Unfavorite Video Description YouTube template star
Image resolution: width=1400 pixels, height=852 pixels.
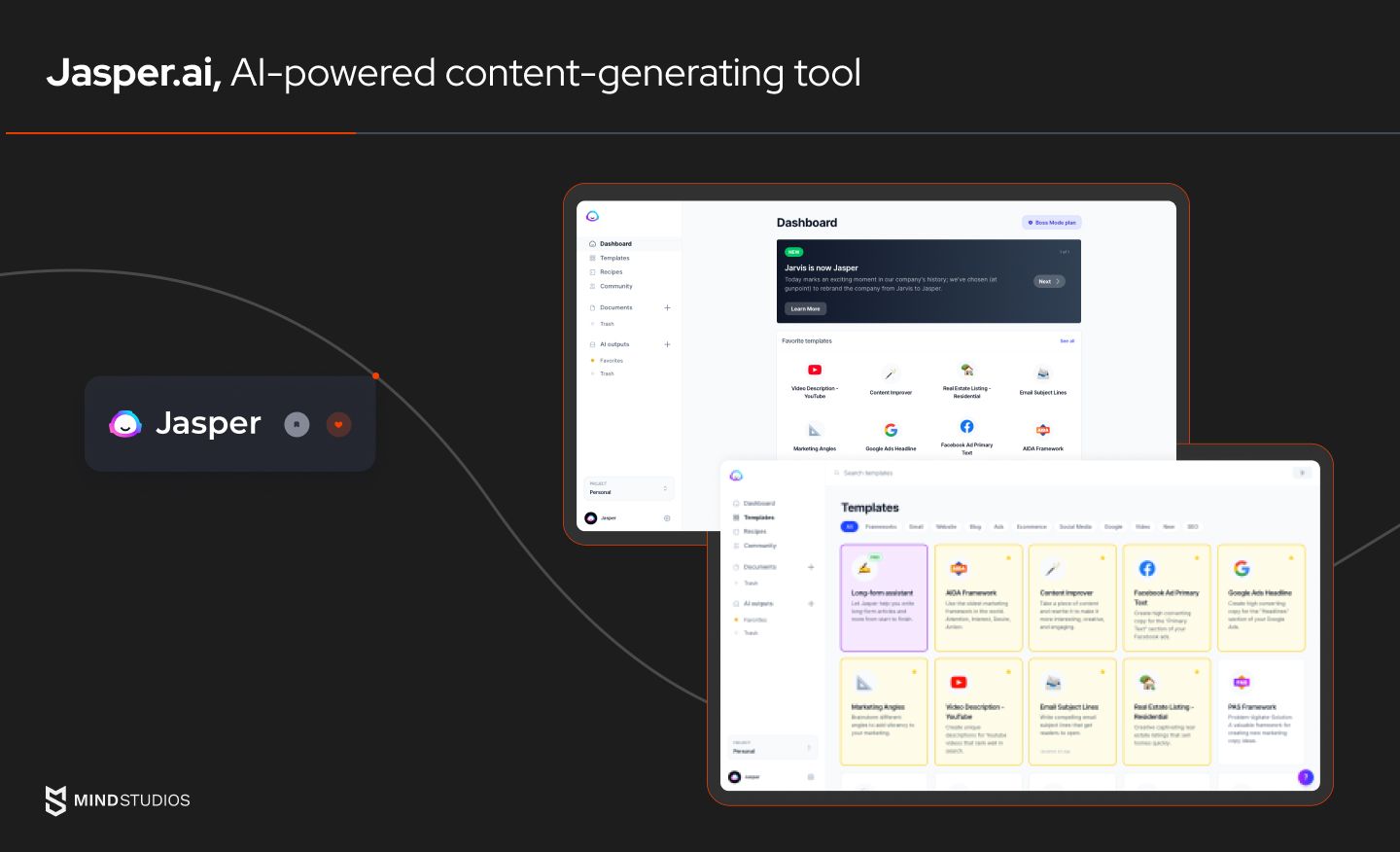(x=1008, y=672)
